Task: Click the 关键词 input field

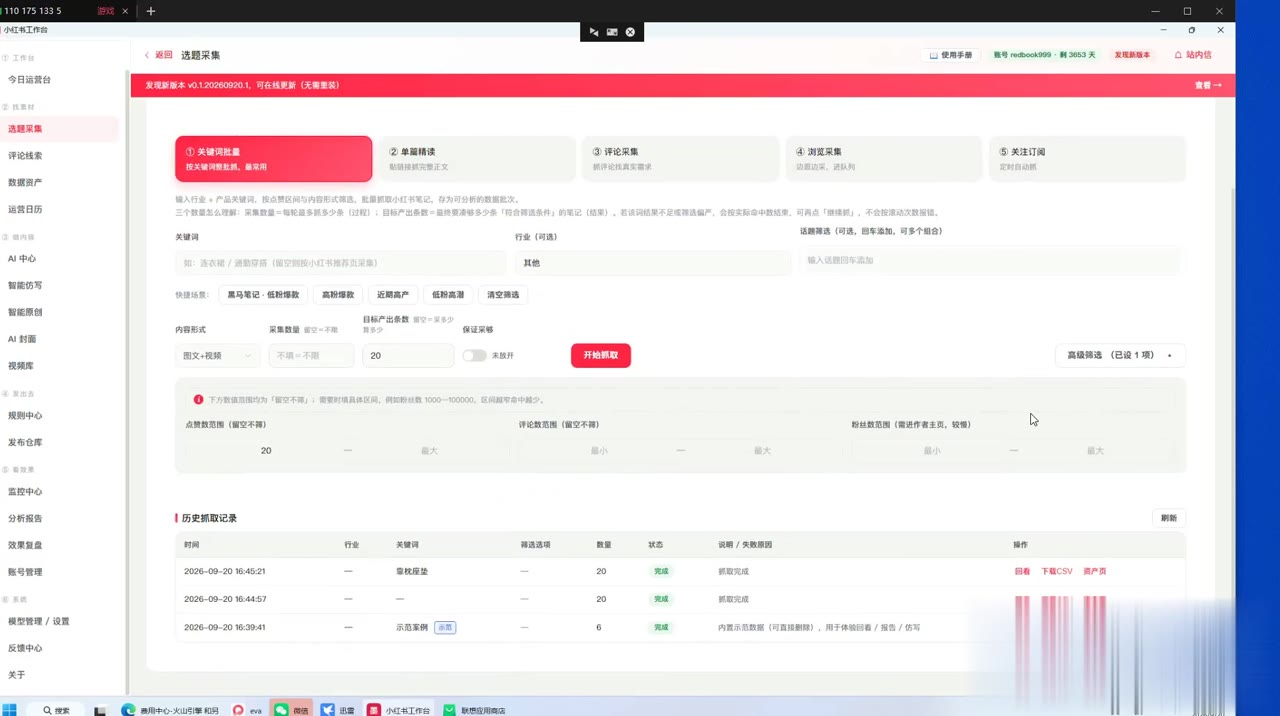Action: (x=341, y=263)
